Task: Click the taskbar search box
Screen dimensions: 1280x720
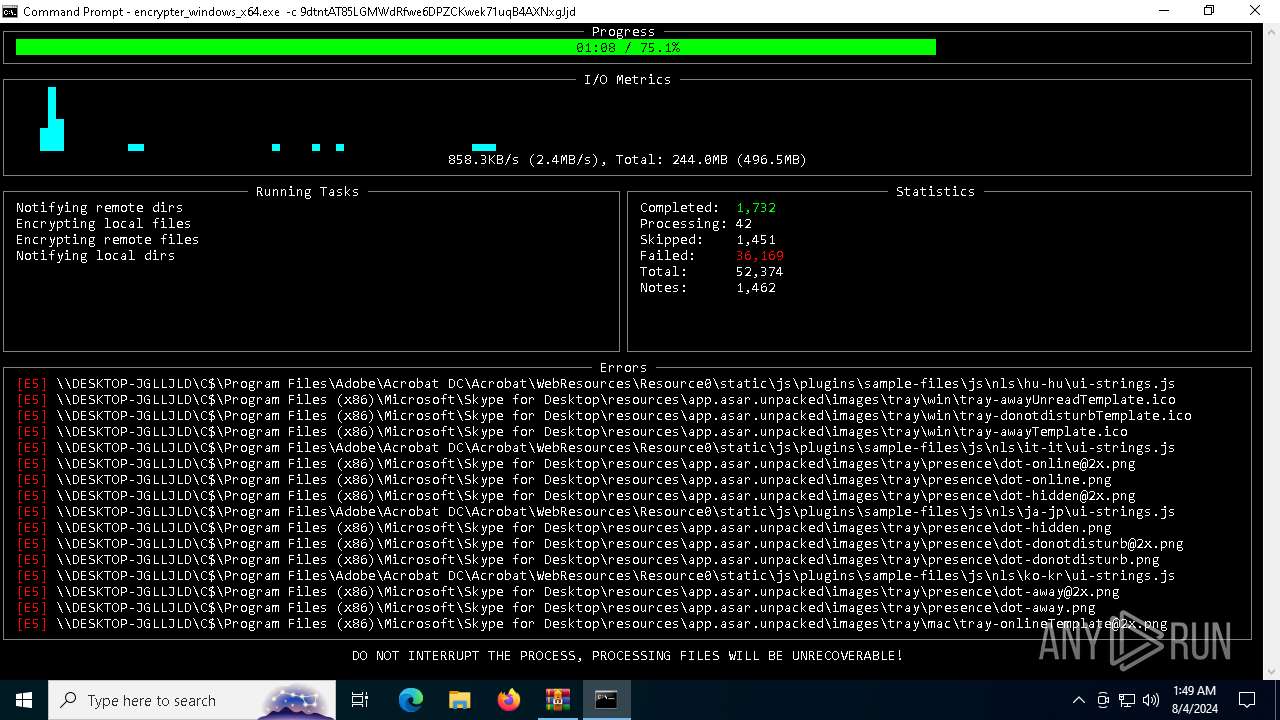Action: 192,700
